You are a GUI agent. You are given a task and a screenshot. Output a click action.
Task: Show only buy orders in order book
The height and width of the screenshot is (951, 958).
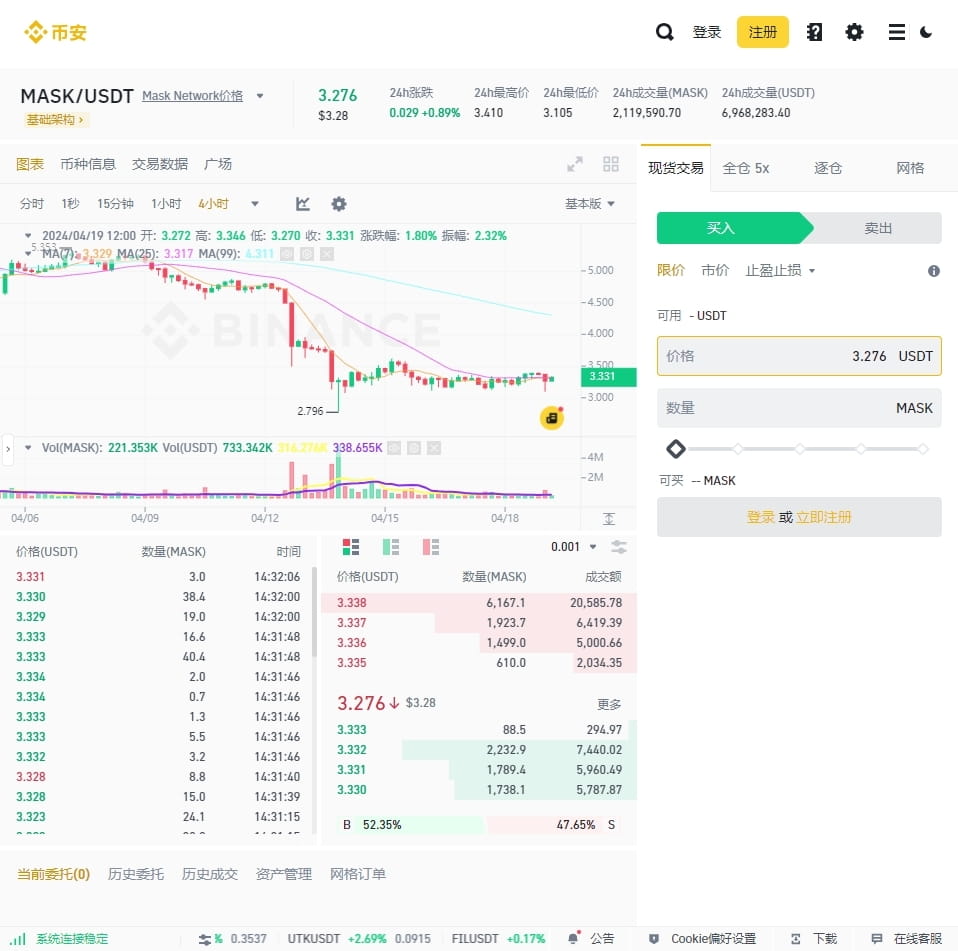[389, 547]
